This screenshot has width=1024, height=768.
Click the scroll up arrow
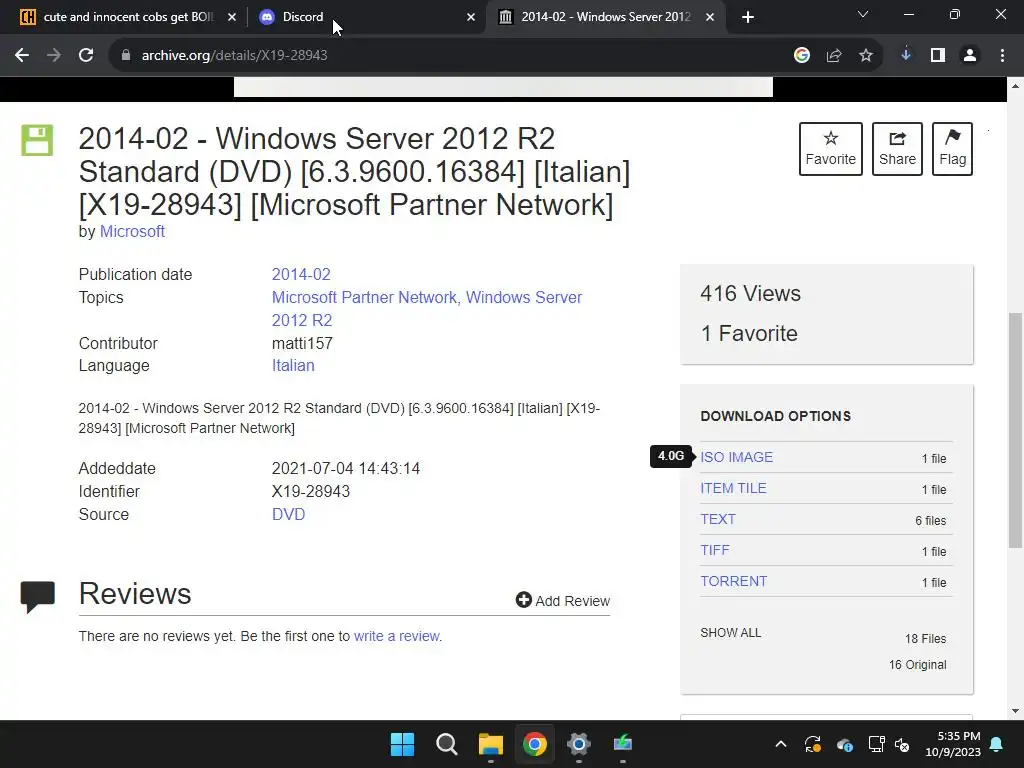click(x=1015, y=86)
